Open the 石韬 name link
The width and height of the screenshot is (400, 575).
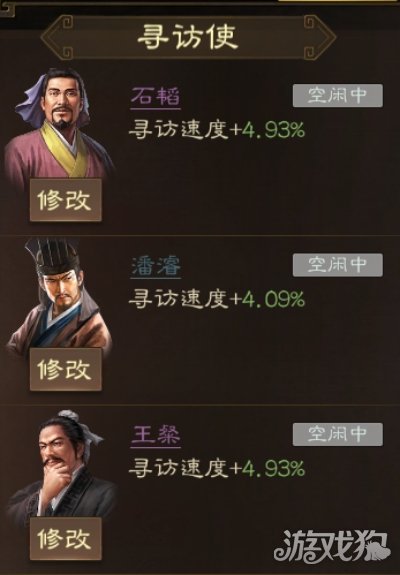click(155, 97)
